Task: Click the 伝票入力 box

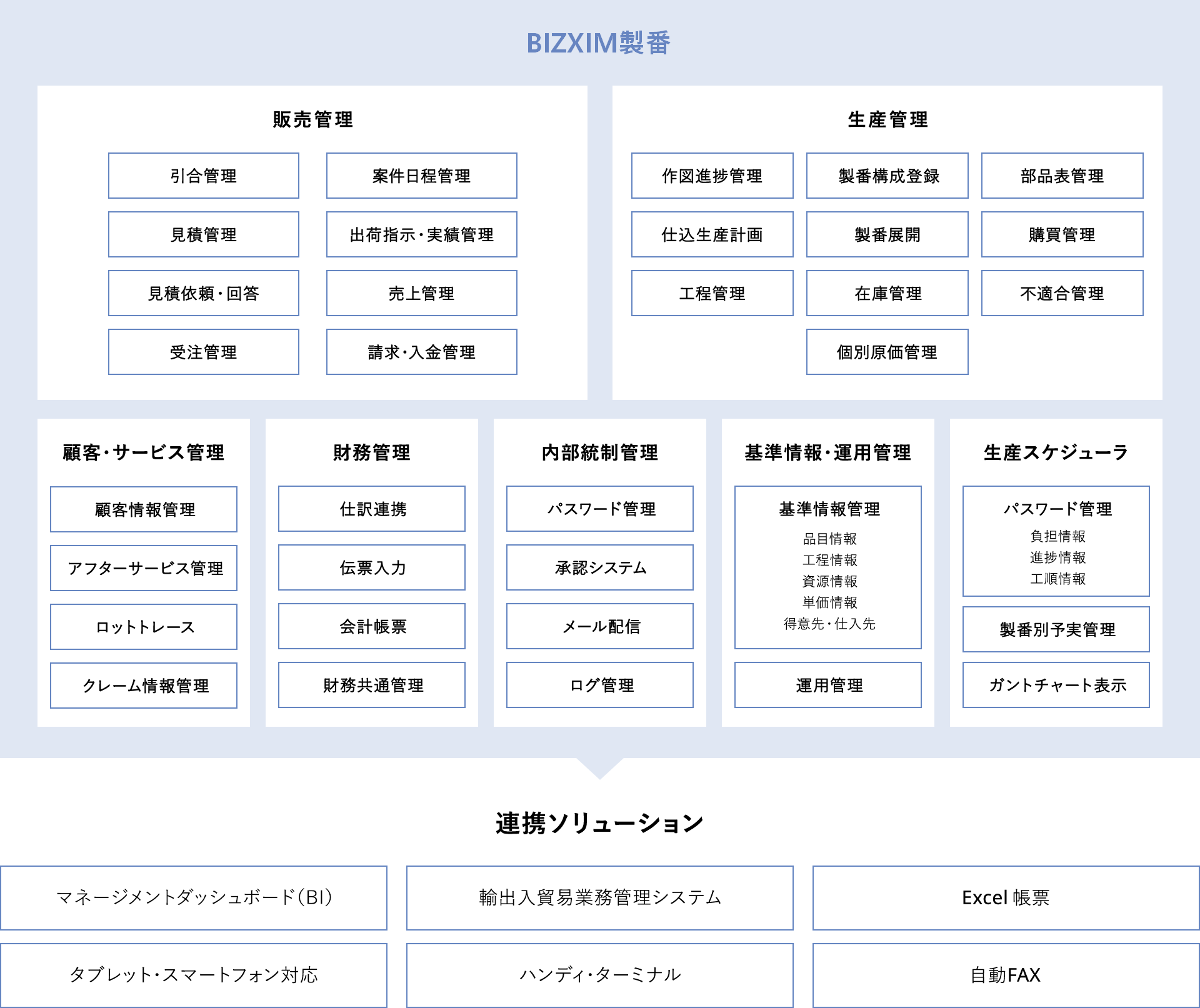Action: [x=372, y=567]
